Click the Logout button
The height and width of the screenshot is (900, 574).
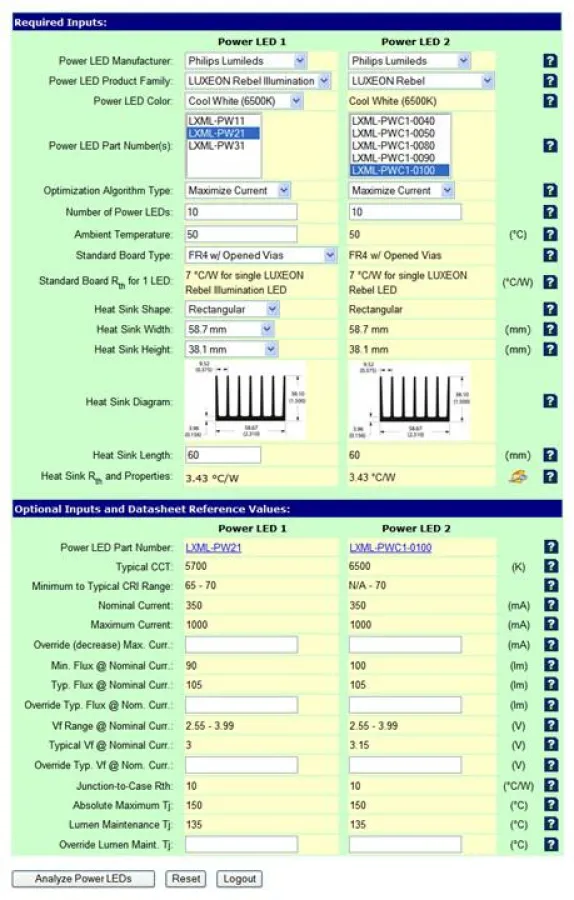pos(239,879)
